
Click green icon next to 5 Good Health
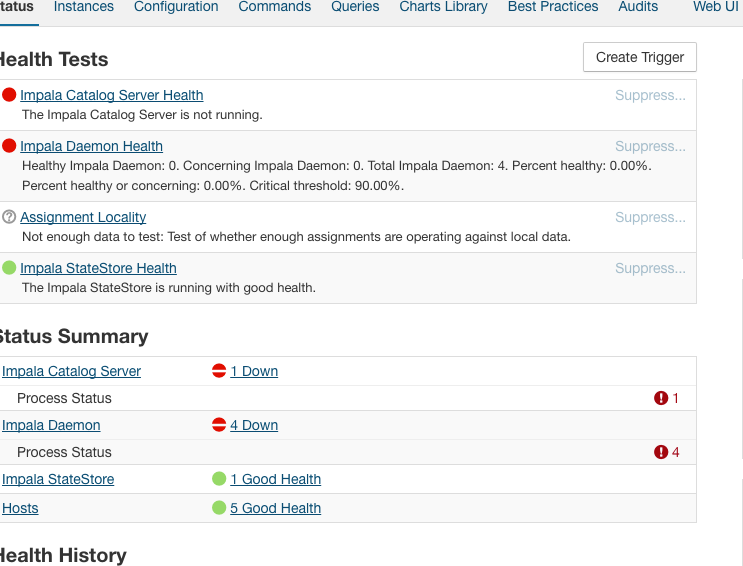point(219,508)
